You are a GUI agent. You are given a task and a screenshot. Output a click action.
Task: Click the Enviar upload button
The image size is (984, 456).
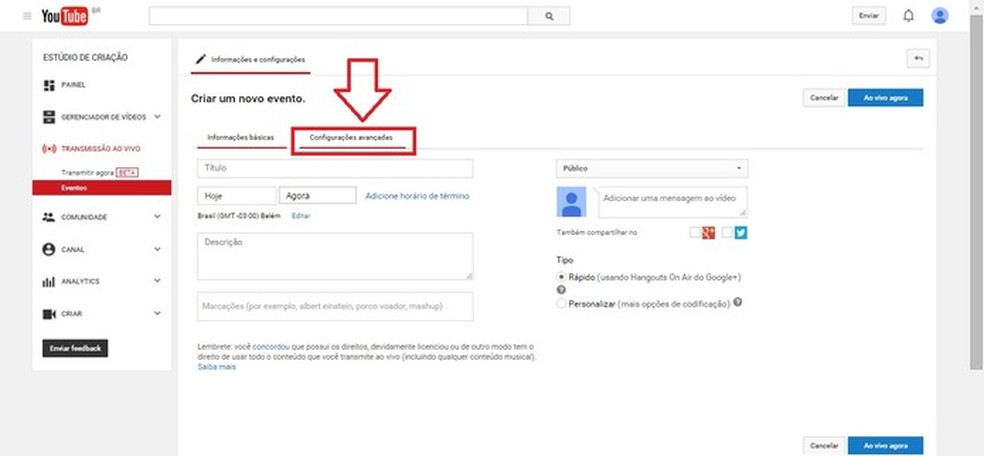tap(869, 16)
